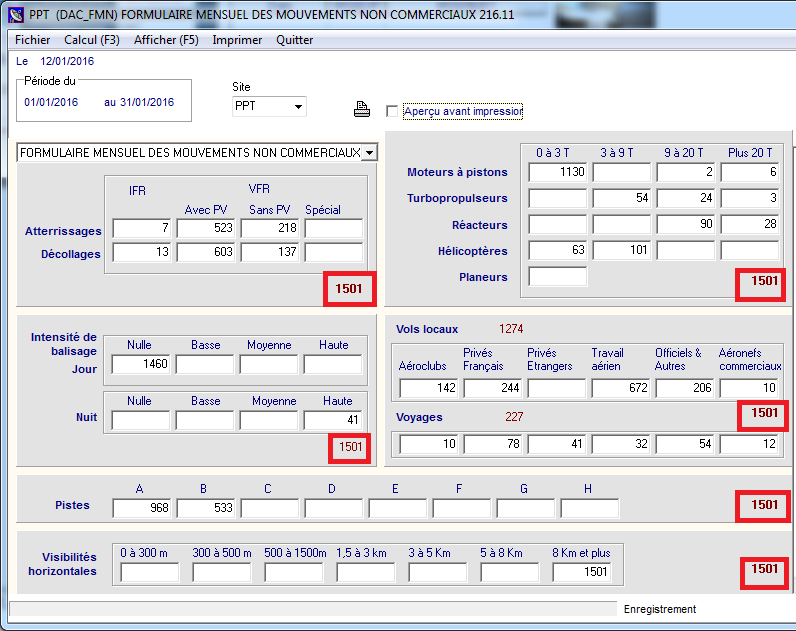Open the Calcul (F3) menu

coord(91,40)
